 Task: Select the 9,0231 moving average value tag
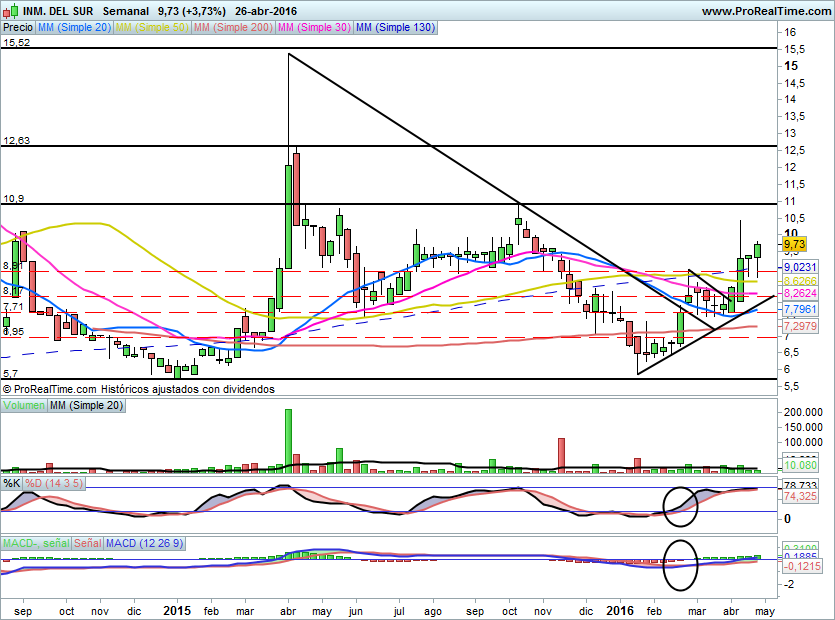(800, 267)
